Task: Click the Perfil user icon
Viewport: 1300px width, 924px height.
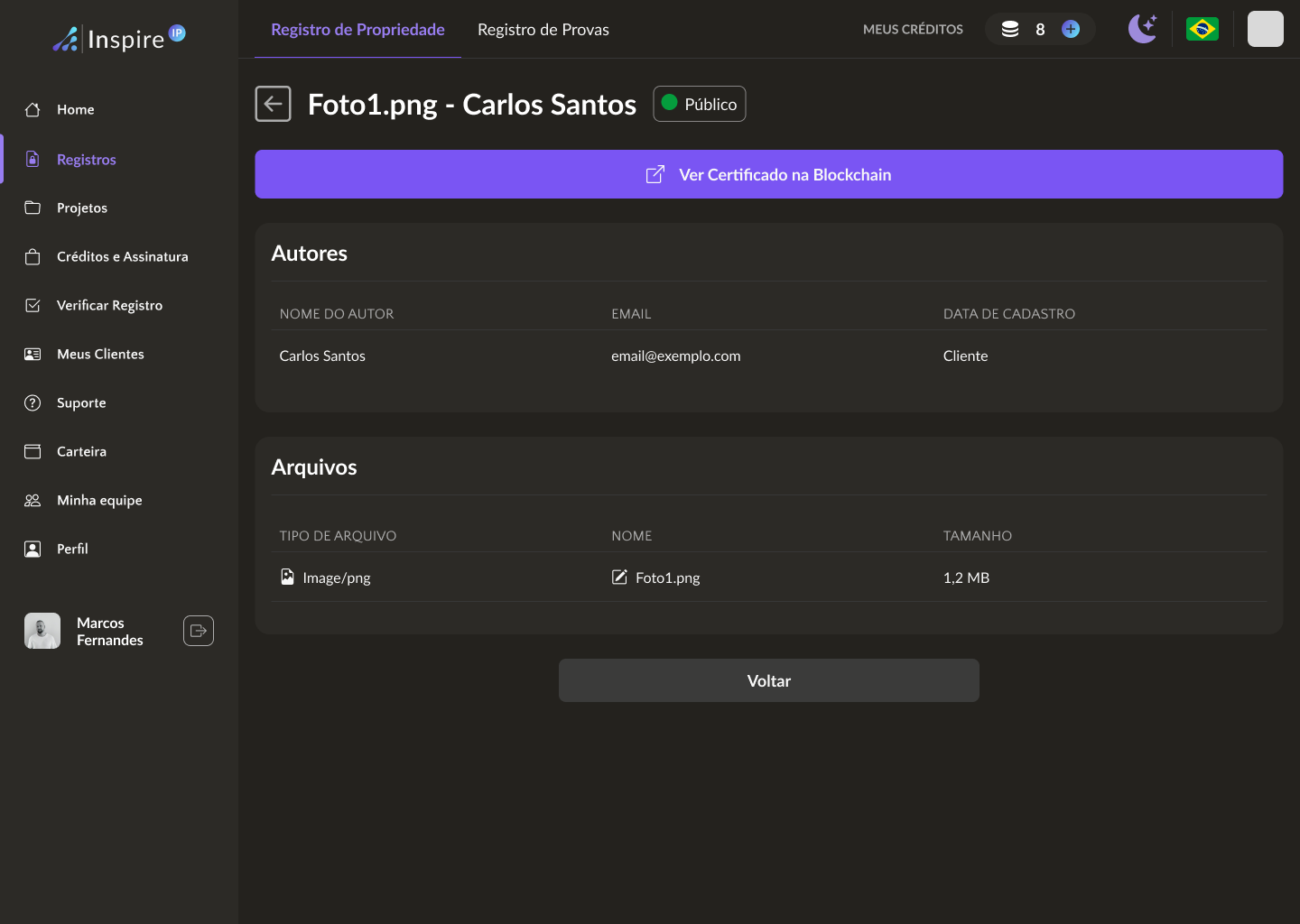Action: click(32, 549)
